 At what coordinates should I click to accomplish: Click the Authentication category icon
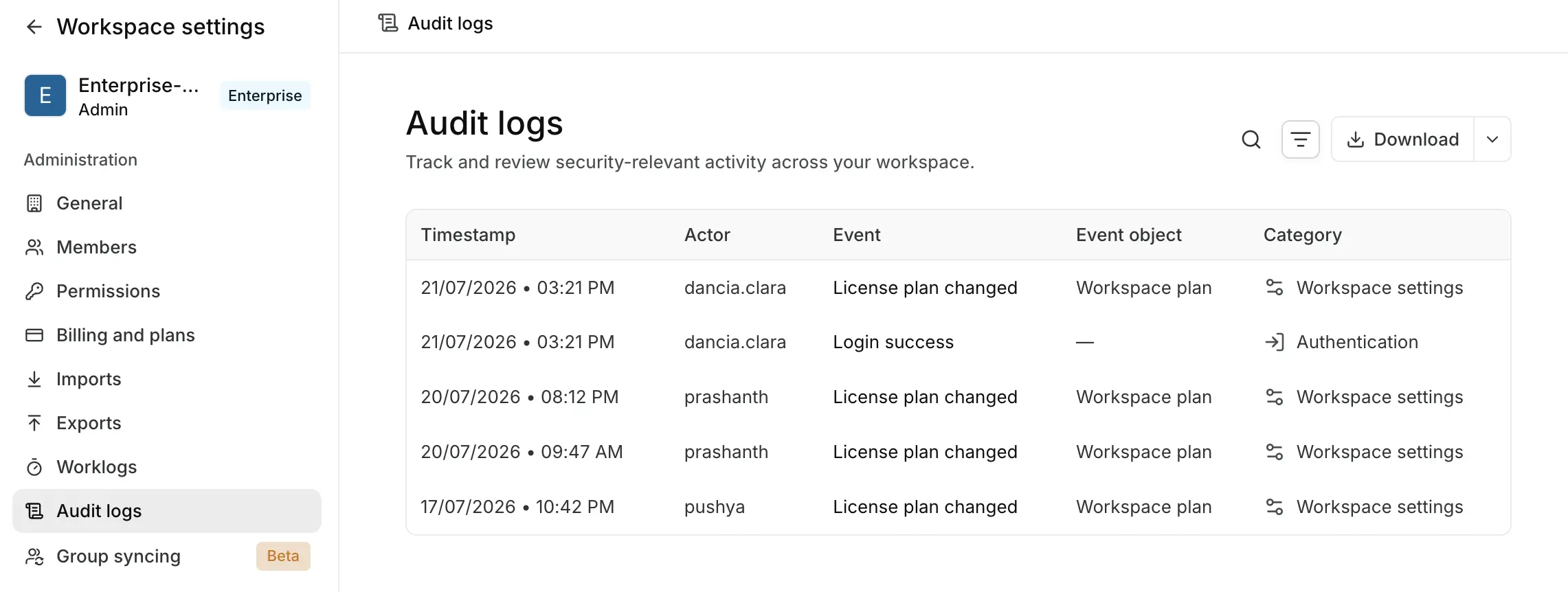1275,342
